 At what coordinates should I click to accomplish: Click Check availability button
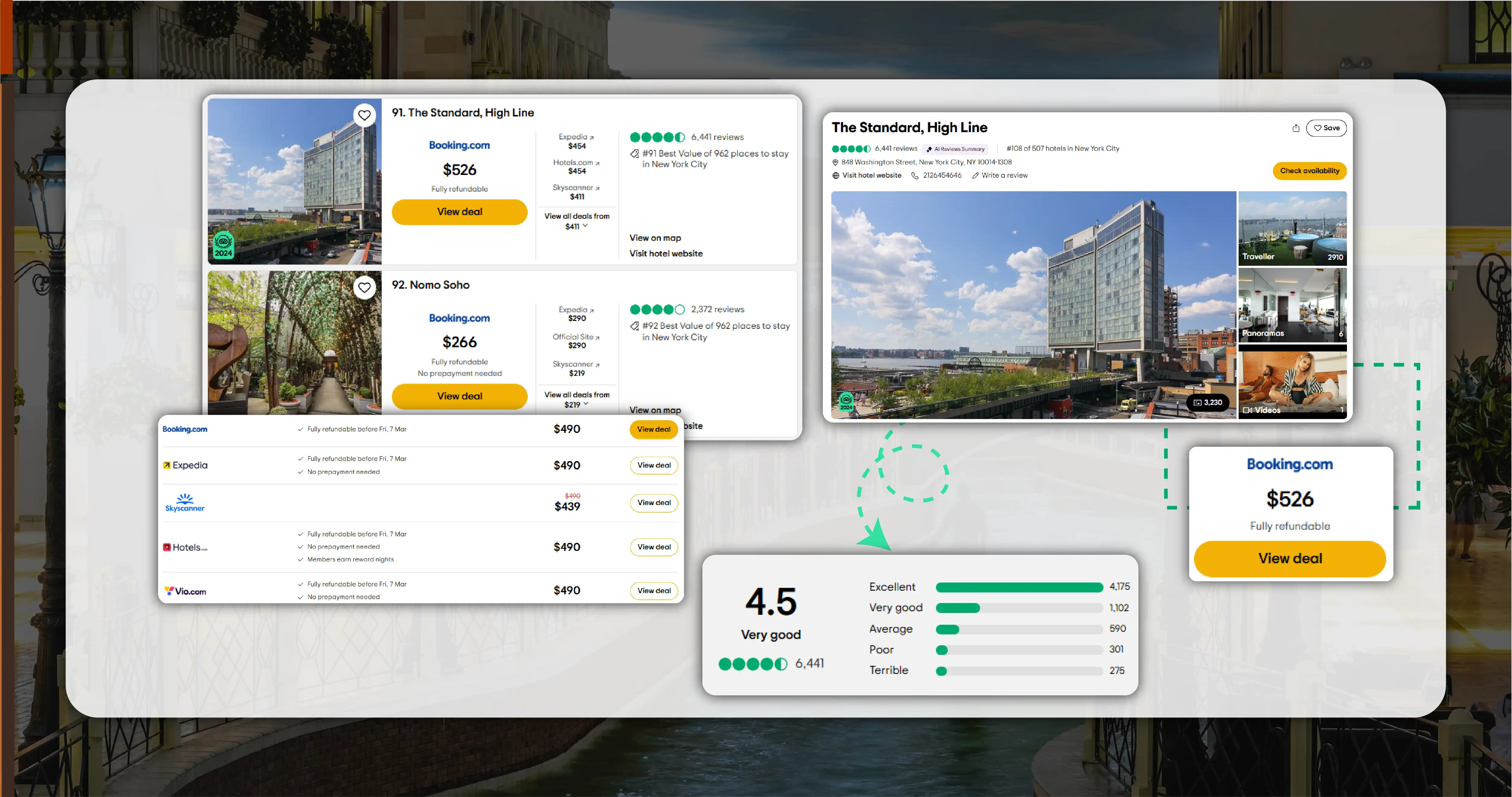coord(1310,171)
